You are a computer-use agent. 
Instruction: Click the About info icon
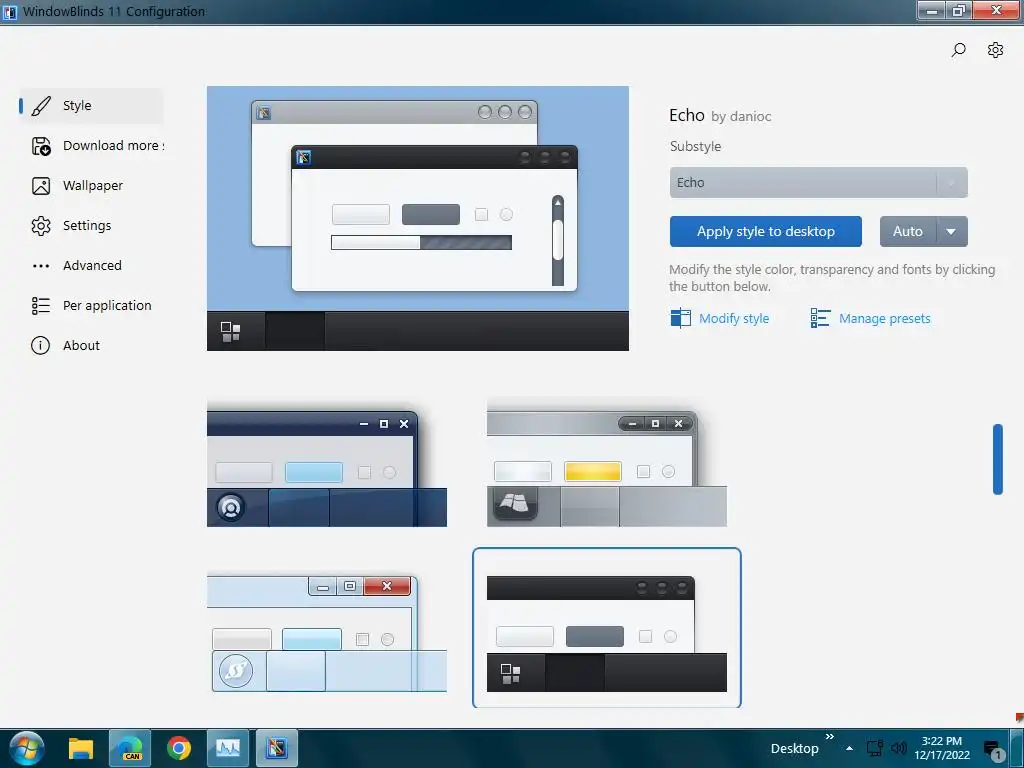pyautogui.click(x=40, y=345)
